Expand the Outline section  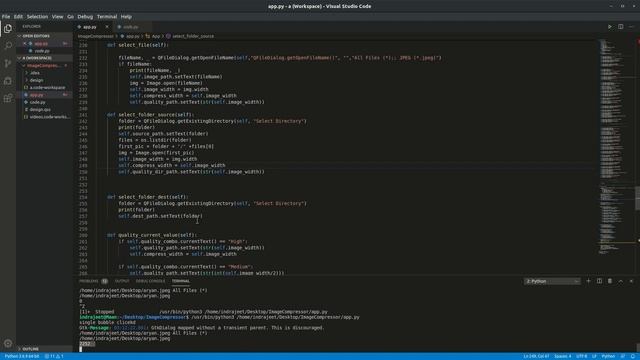[x=30, y=349]
